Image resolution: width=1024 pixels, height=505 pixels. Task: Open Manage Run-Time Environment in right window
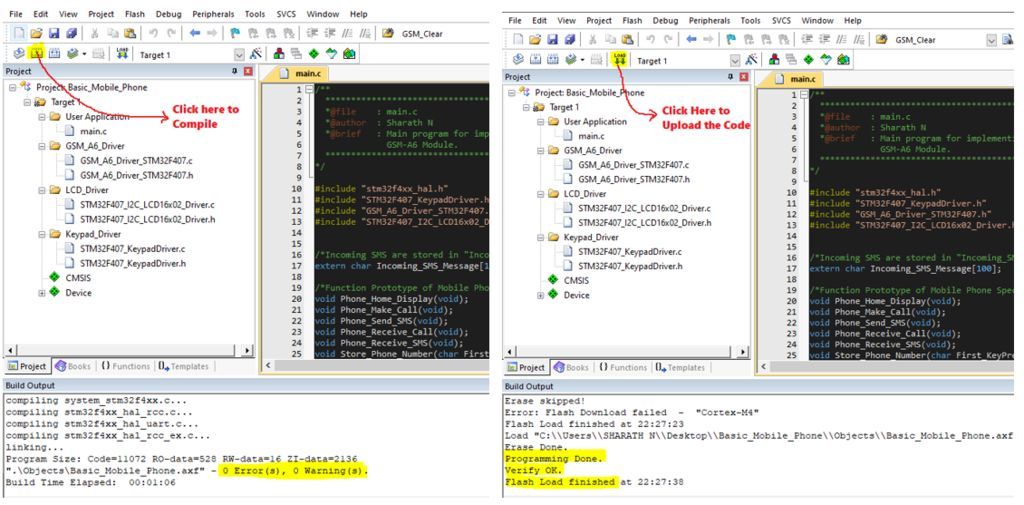(808, 59)
